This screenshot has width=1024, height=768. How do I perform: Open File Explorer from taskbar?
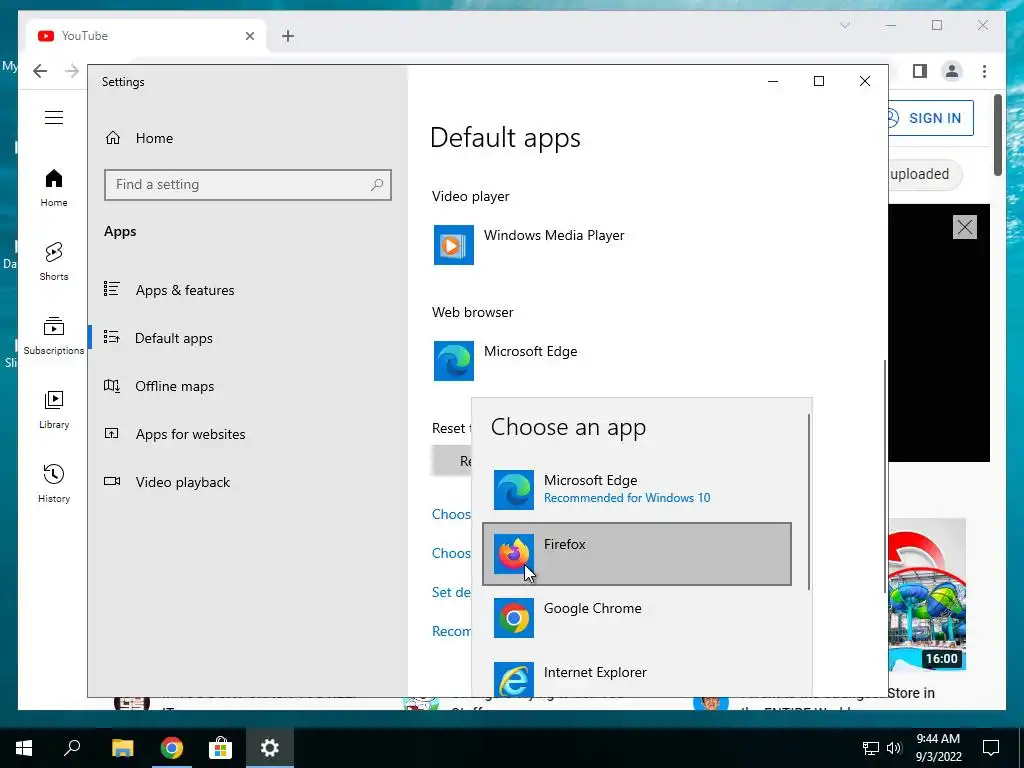point(122,748)
